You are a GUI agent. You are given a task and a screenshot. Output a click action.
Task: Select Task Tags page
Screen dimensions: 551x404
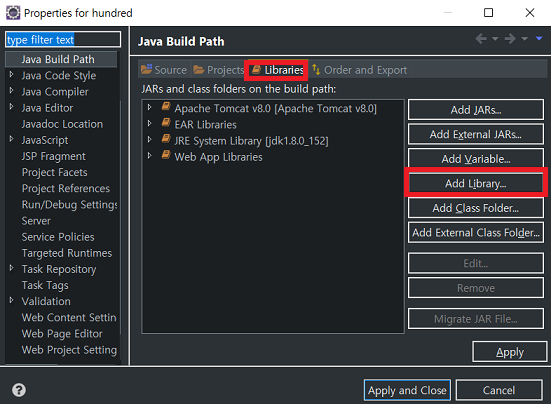45,285
